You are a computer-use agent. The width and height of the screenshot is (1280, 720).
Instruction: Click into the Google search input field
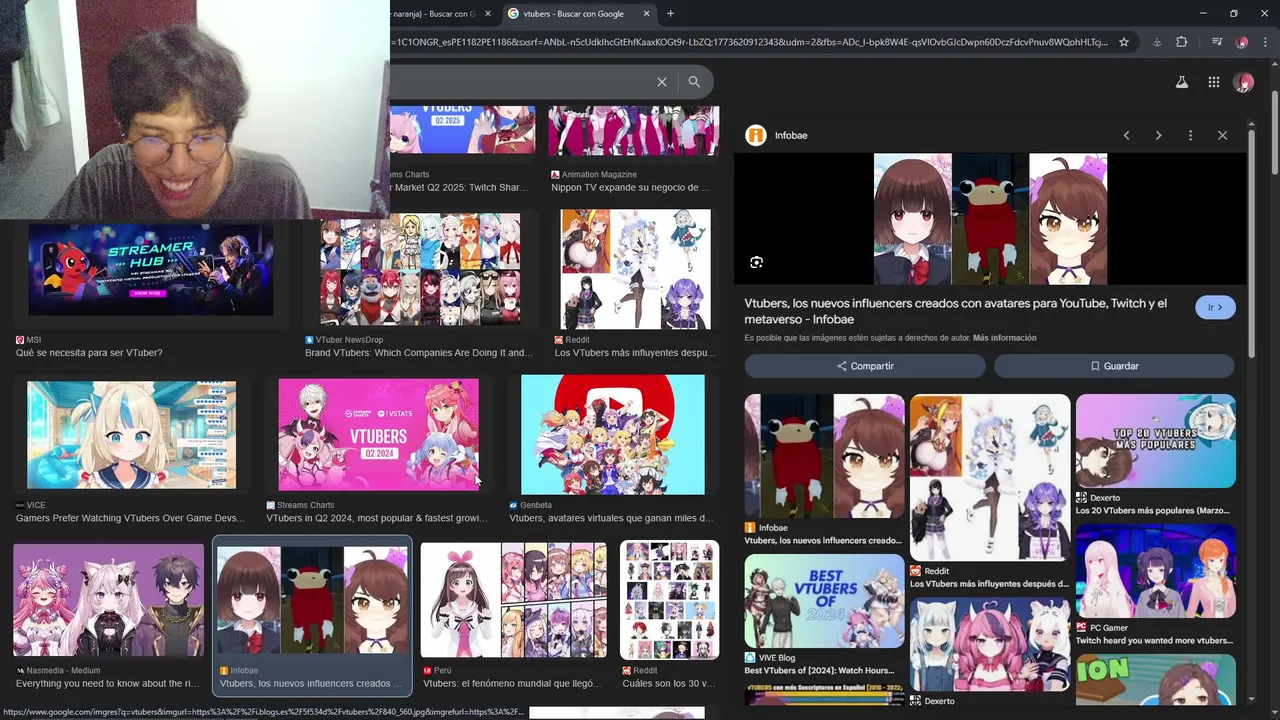pyautogui.click(x=520, y=82)
